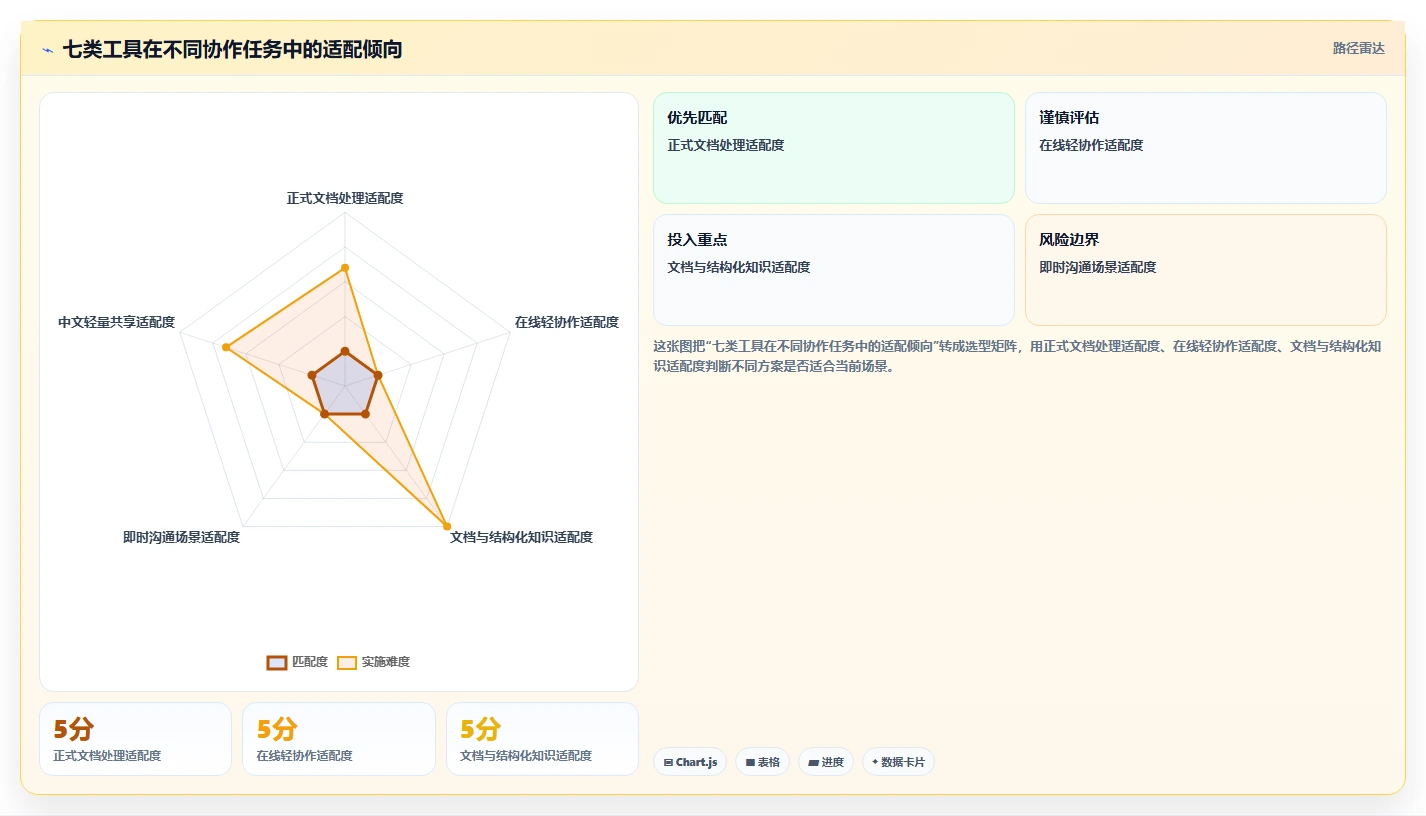Open the 优先匹配 card
Screen dimensions: 1426x816
click(x=834, y=148)
